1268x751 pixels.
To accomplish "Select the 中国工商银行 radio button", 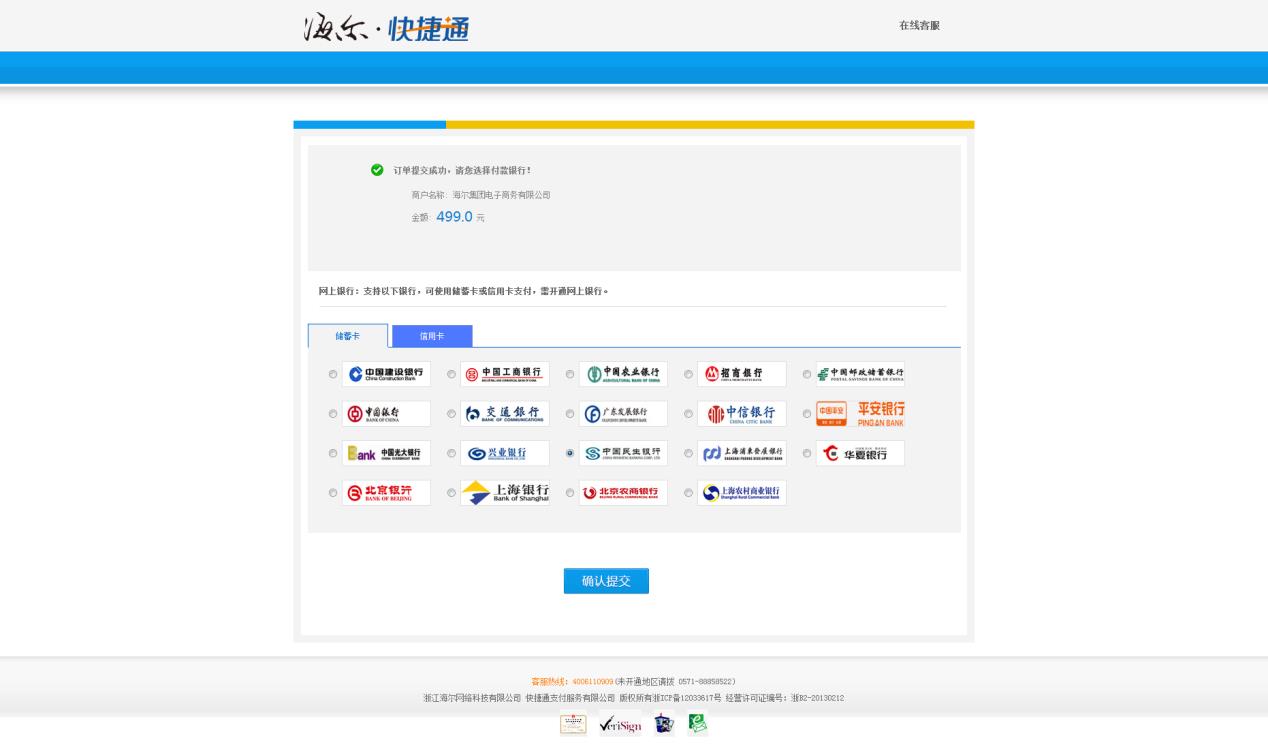I will 452,375.
